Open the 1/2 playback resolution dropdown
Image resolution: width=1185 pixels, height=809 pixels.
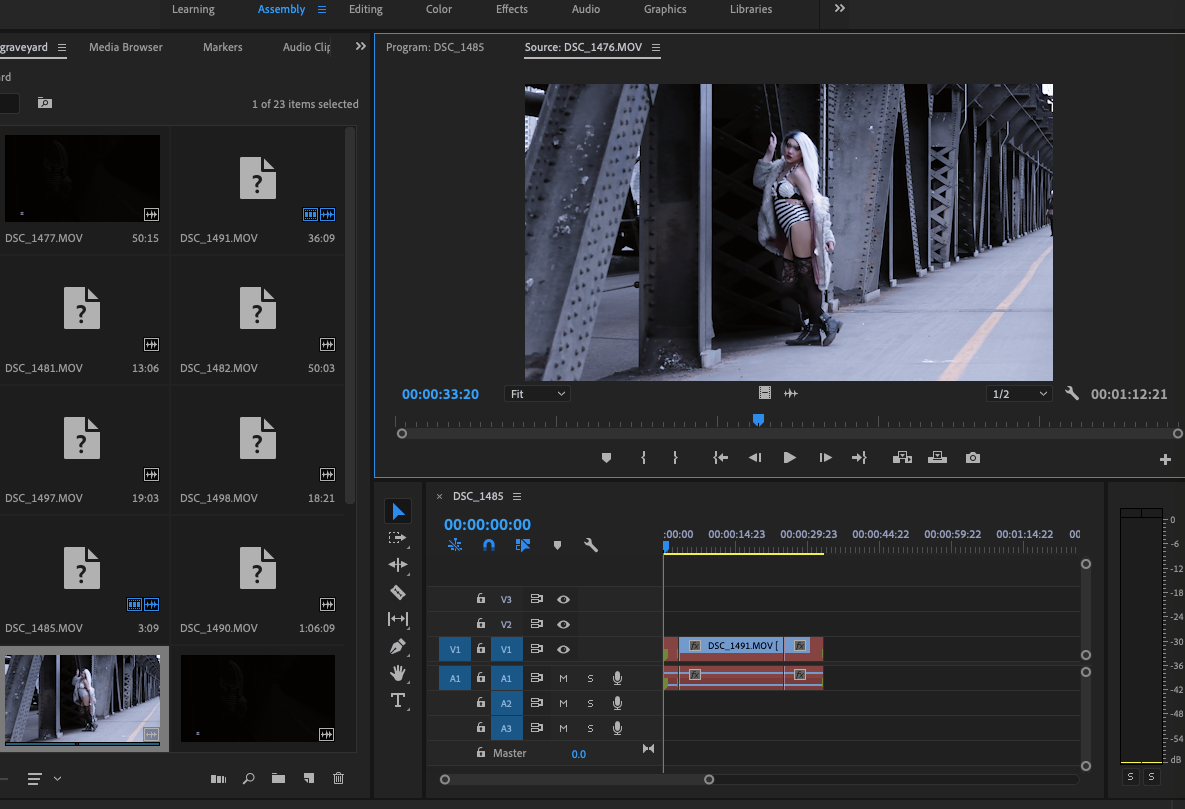(x=1019, y=394)
